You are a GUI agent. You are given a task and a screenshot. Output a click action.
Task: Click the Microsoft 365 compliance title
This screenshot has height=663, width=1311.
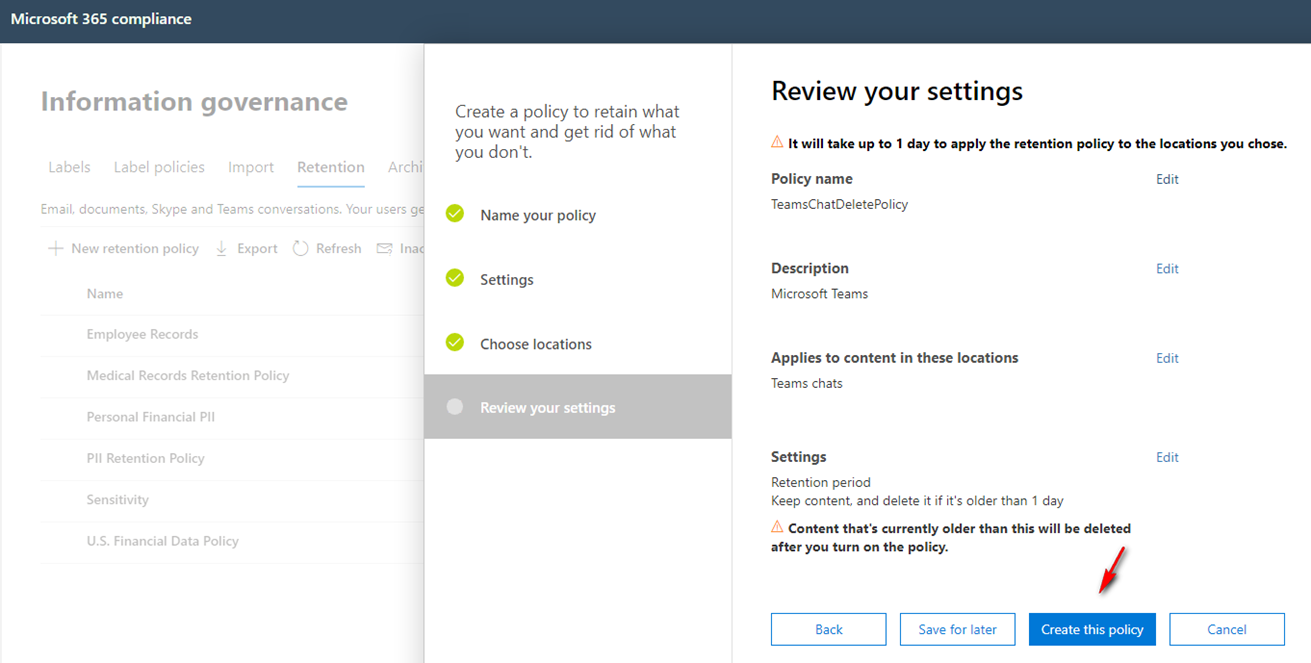[x=101, y=19]
